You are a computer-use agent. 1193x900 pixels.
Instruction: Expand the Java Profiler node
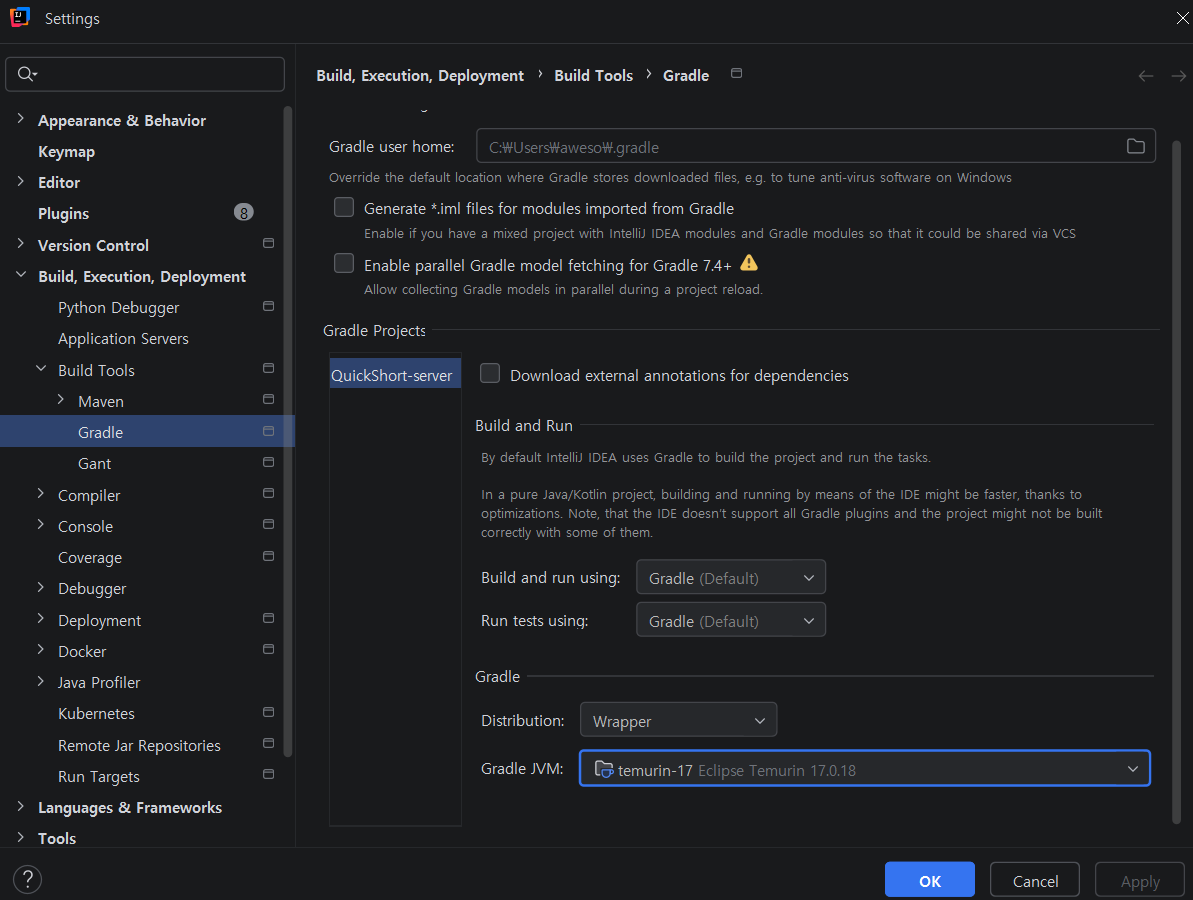[x=41, y=681]
